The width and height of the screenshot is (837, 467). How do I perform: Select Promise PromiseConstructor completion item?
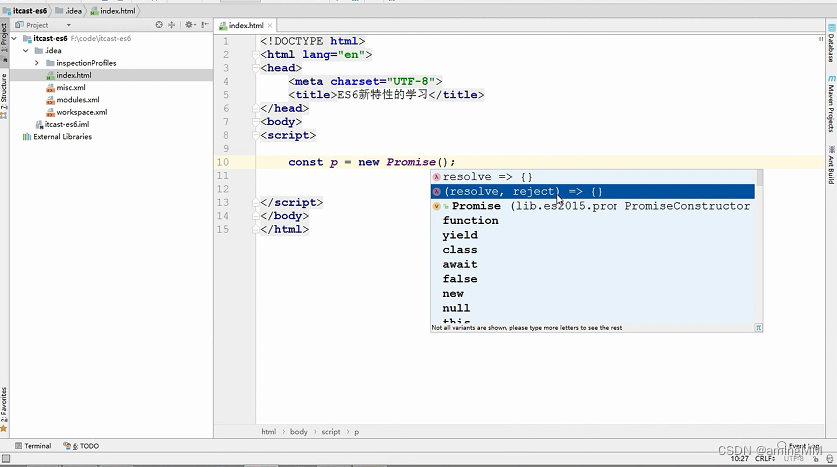coord(593,206)
